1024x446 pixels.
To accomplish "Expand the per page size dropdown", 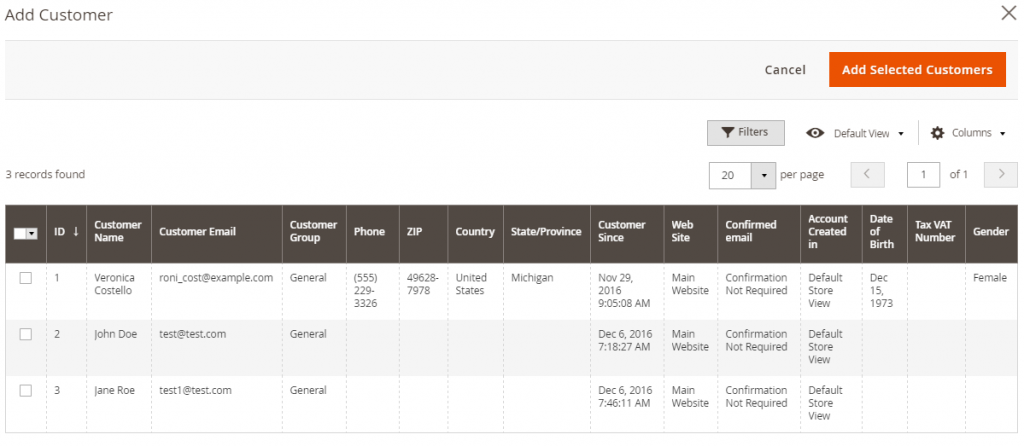I will point(763,175).
